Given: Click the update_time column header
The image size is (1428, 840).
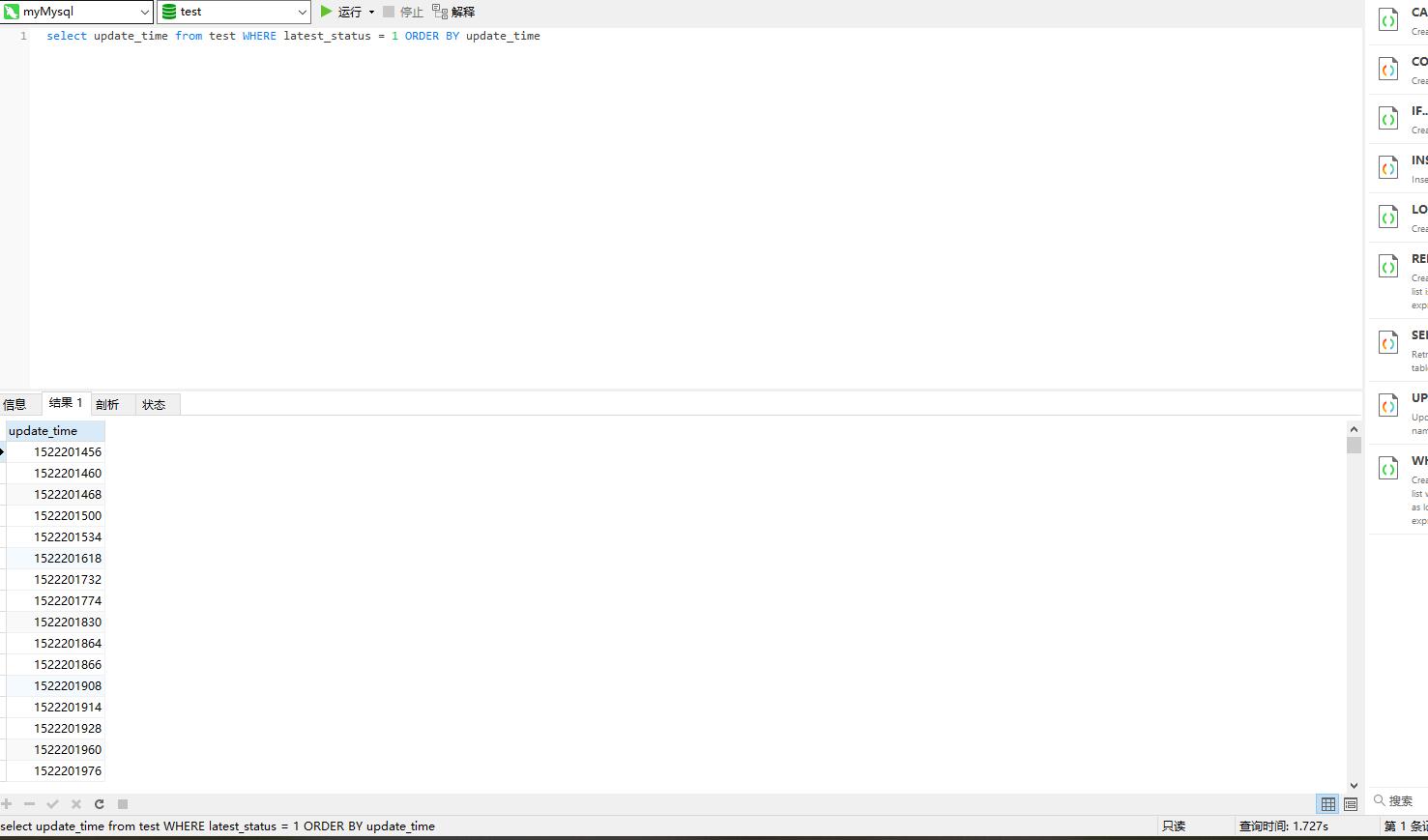Looking at the screenshot, I should tap(55, 431).
